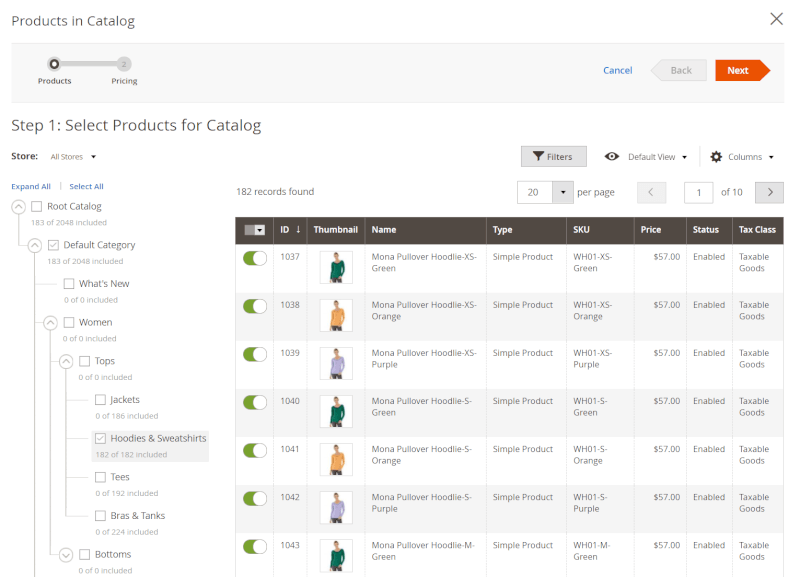Click the Expand All link

tap(31, 186)
